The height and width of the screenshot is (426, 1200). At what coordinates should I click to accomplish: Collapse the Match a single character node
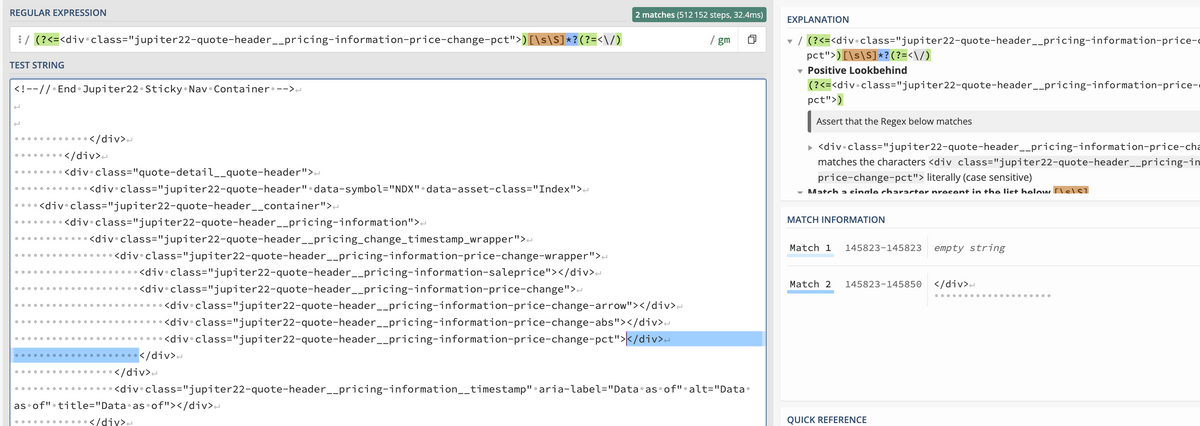(800, 191)
